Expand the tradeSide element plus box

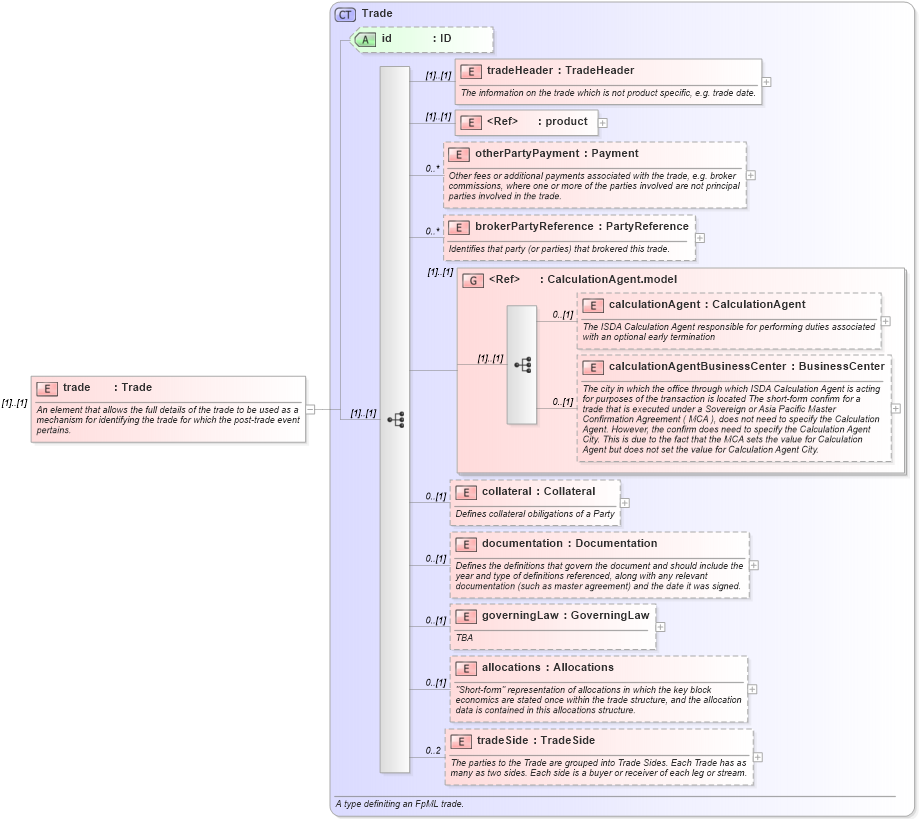point(757,758)
